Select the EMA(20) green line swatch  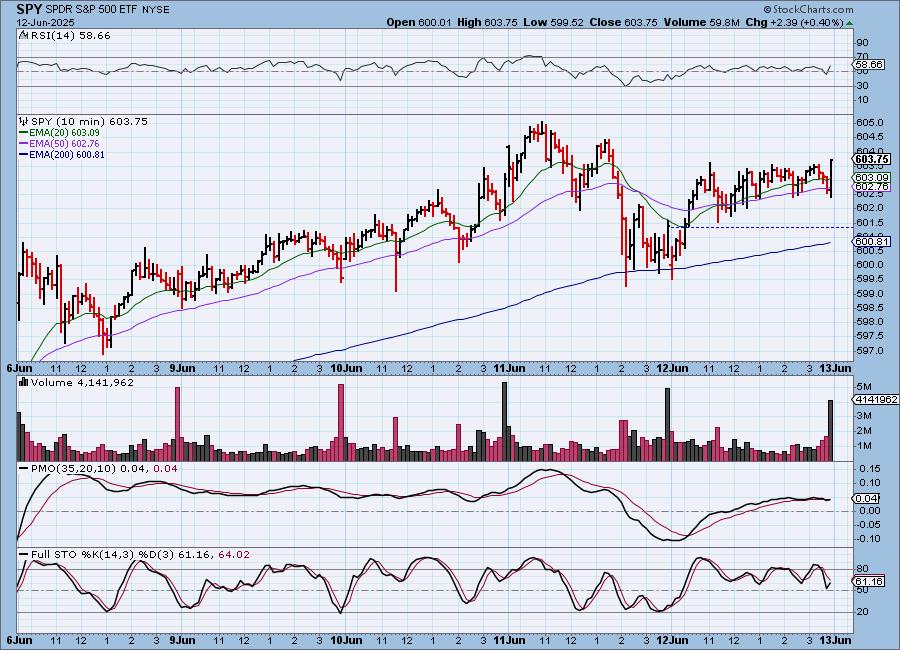click(24, 133)
